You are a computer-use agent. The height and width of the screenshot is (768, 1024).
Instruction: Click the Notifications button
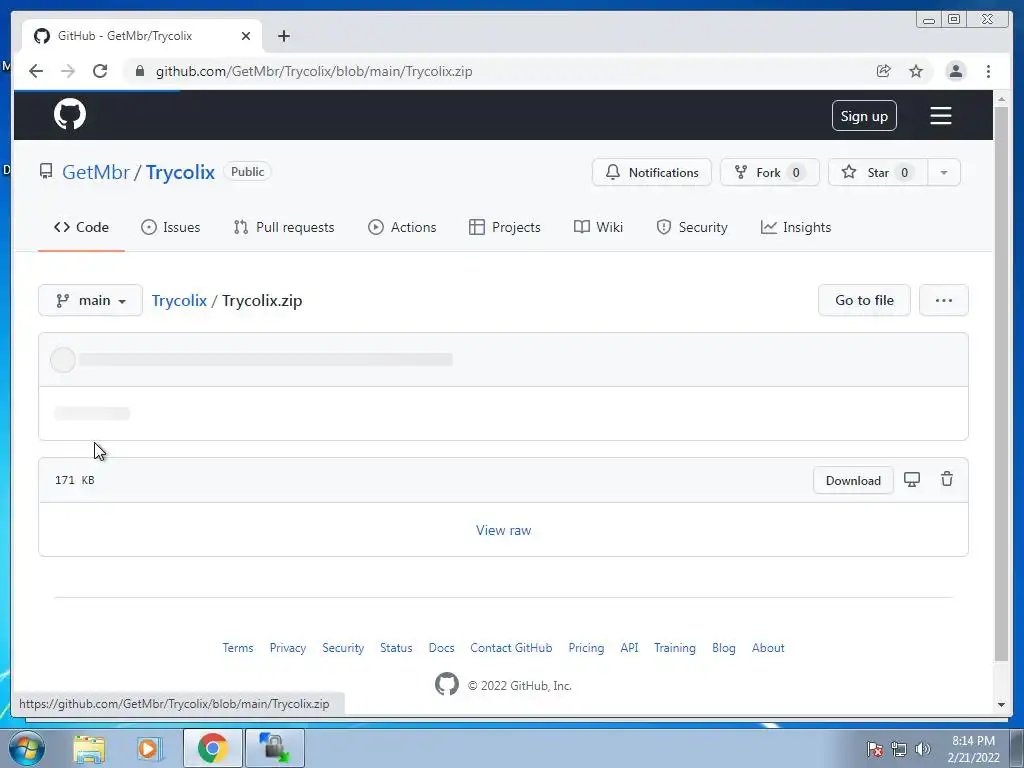click(652, 172)
